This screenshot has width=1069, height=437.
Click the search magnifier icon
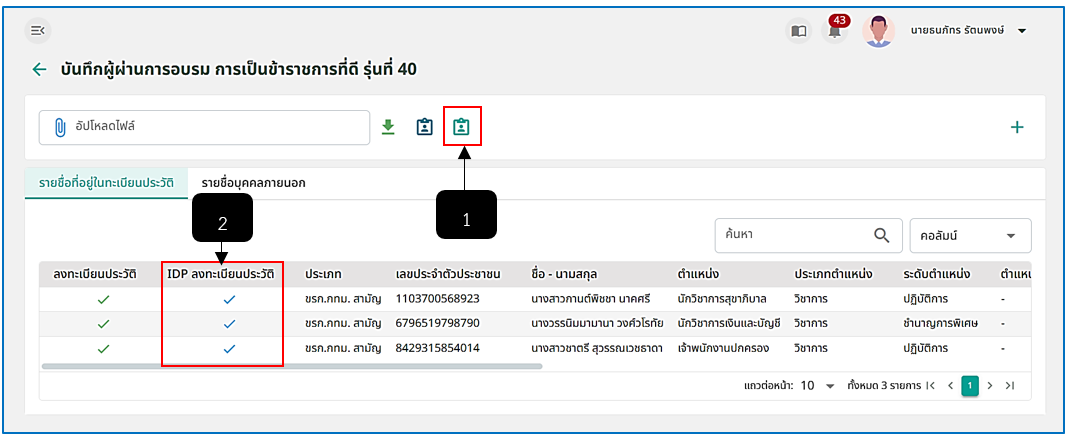coord(882,235)
